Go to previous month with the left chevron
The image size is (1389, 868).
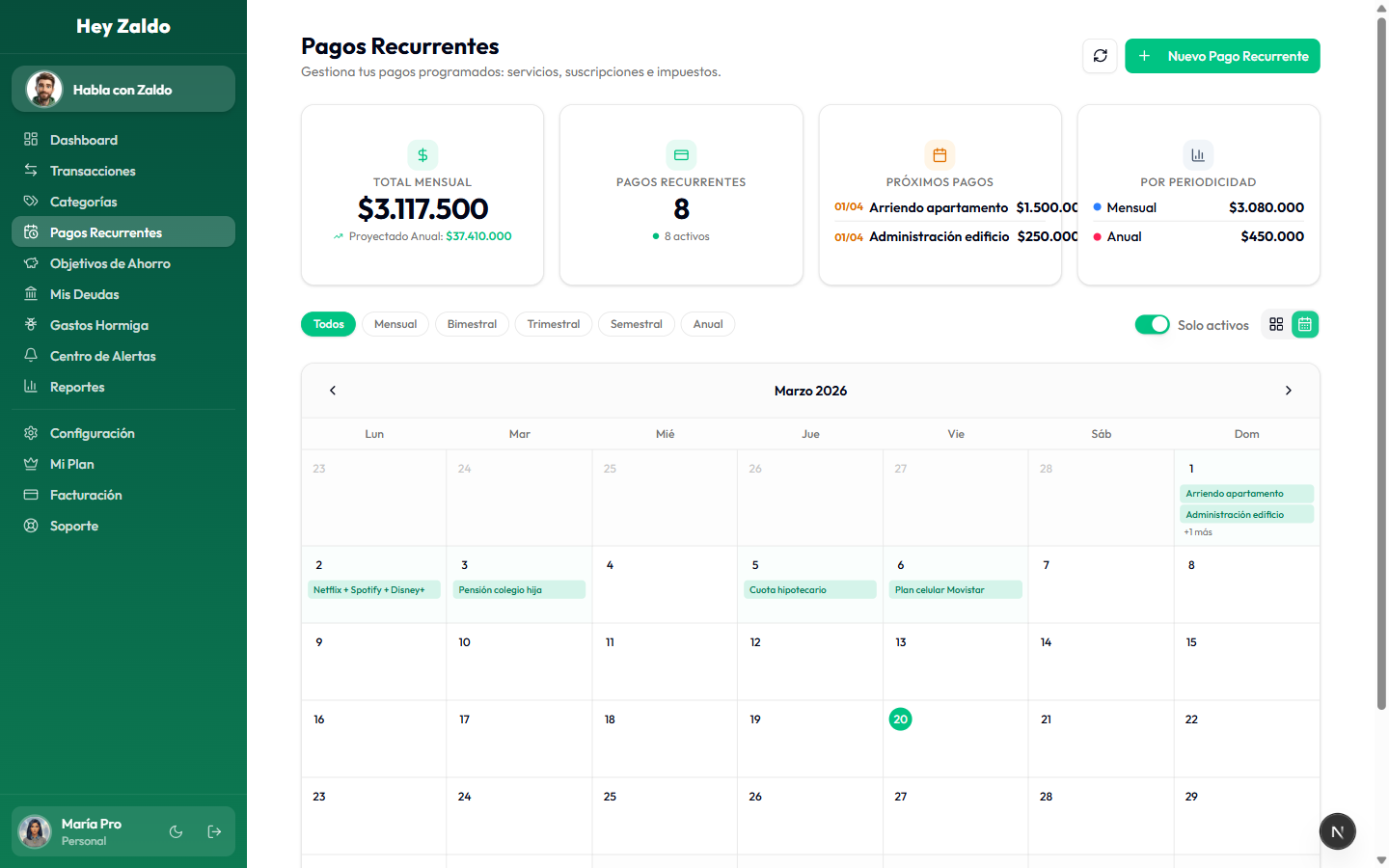(x=333, y=391)
